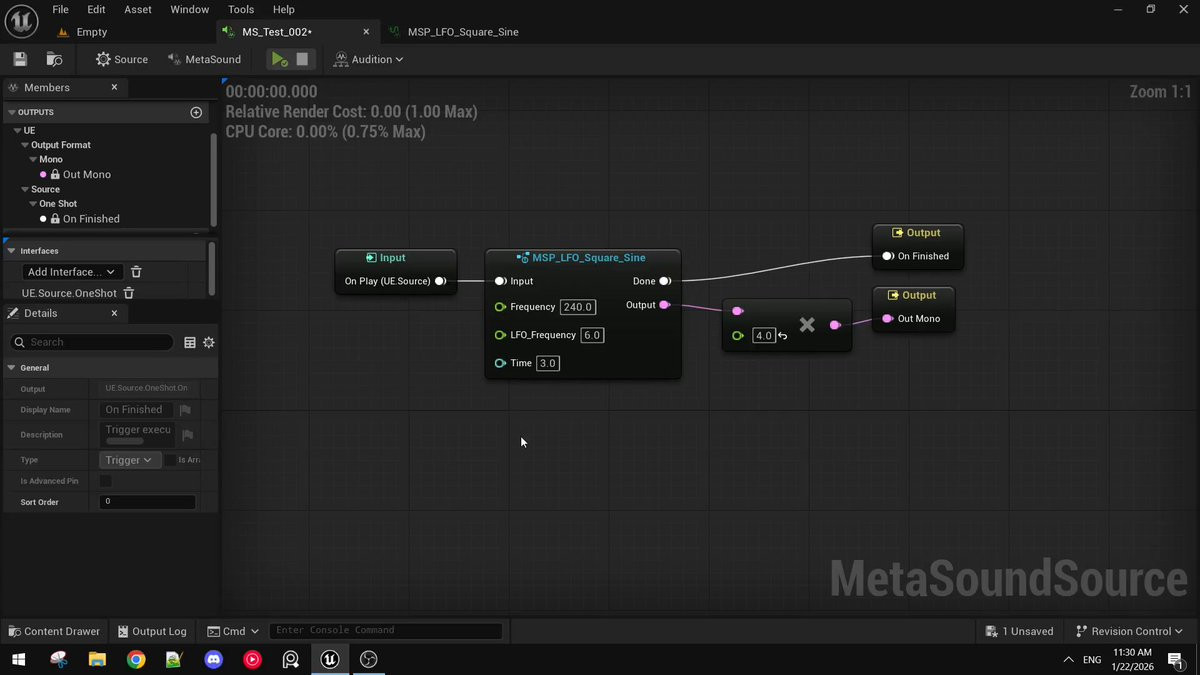The image size is (1200, 675).
Task: Open Details panel settings gear
Action: pyautogui.click(x=209, y=342)
